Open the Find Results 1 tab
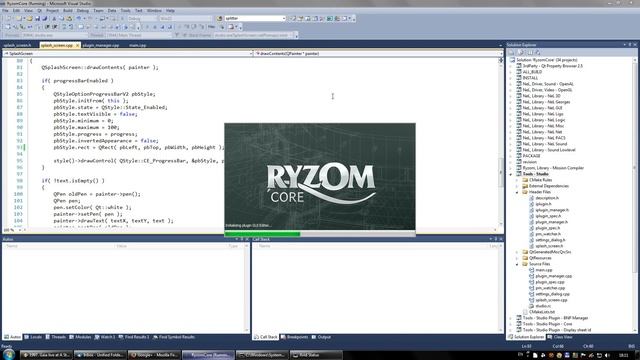The image size is (640, 360). pyautogui.click(x=134, y=337)
